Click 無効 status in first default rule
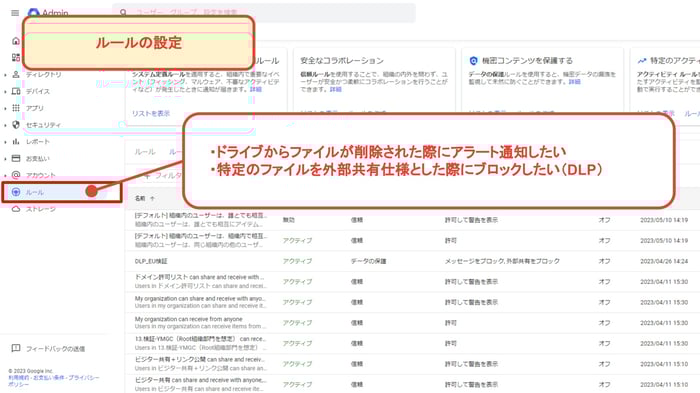700x393 pixels. click(289, 220)
